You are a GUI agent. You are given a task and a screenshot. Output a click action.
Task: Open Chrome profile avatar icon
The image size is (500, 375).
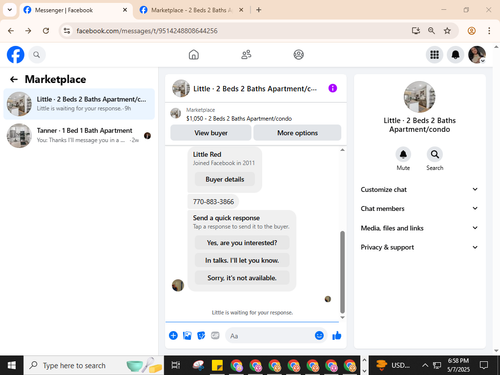(x=471, y=31)
